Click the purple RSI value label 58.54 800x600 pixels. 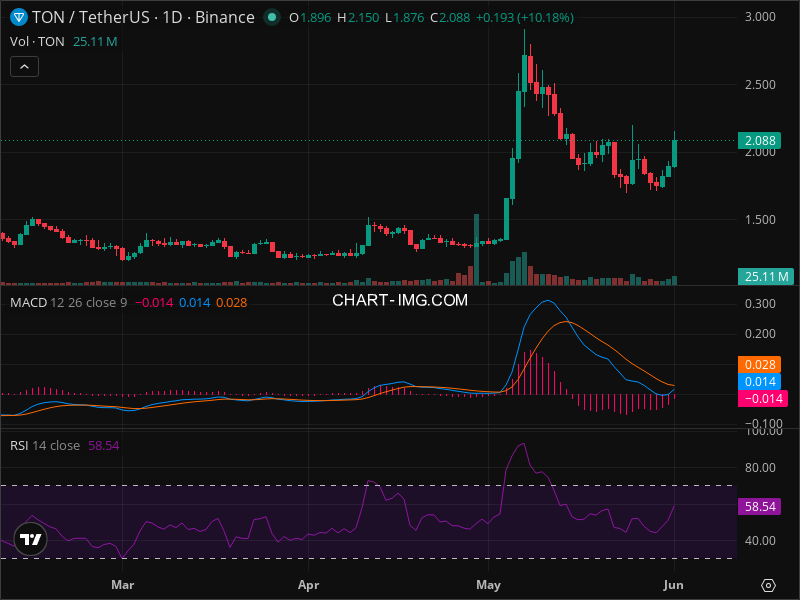click(760, 507)
